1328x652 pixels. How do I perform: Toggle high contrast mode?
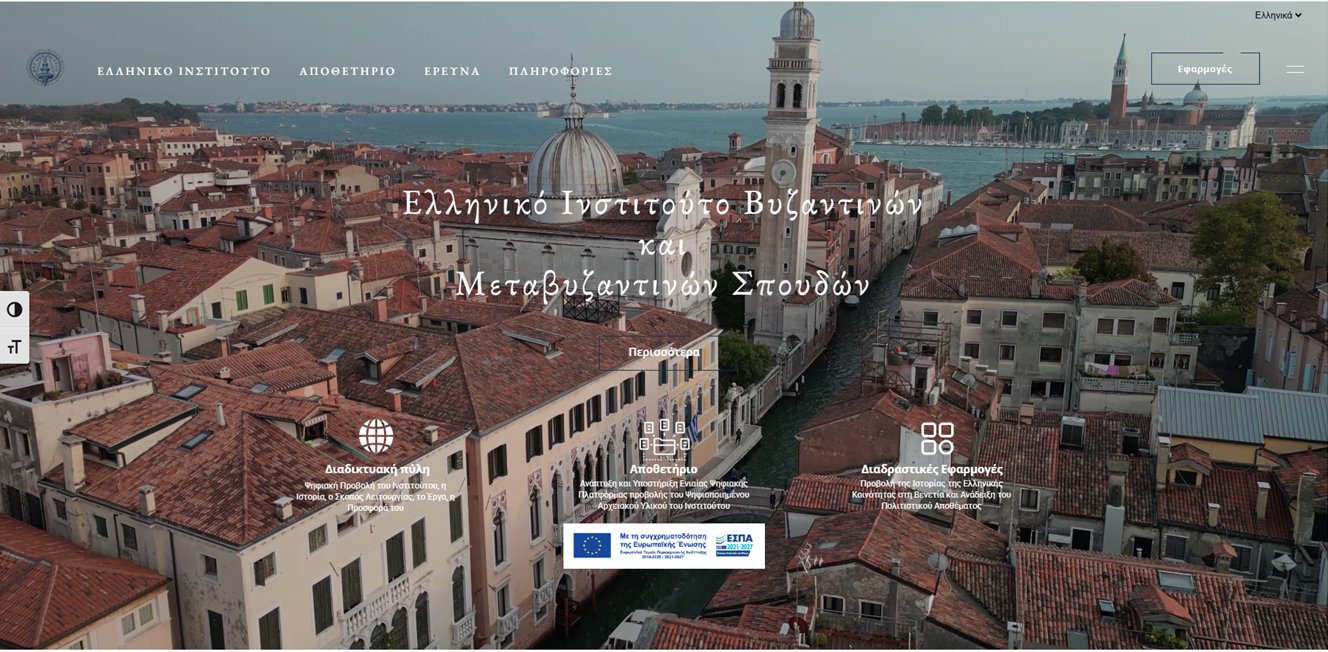[14, 309]
